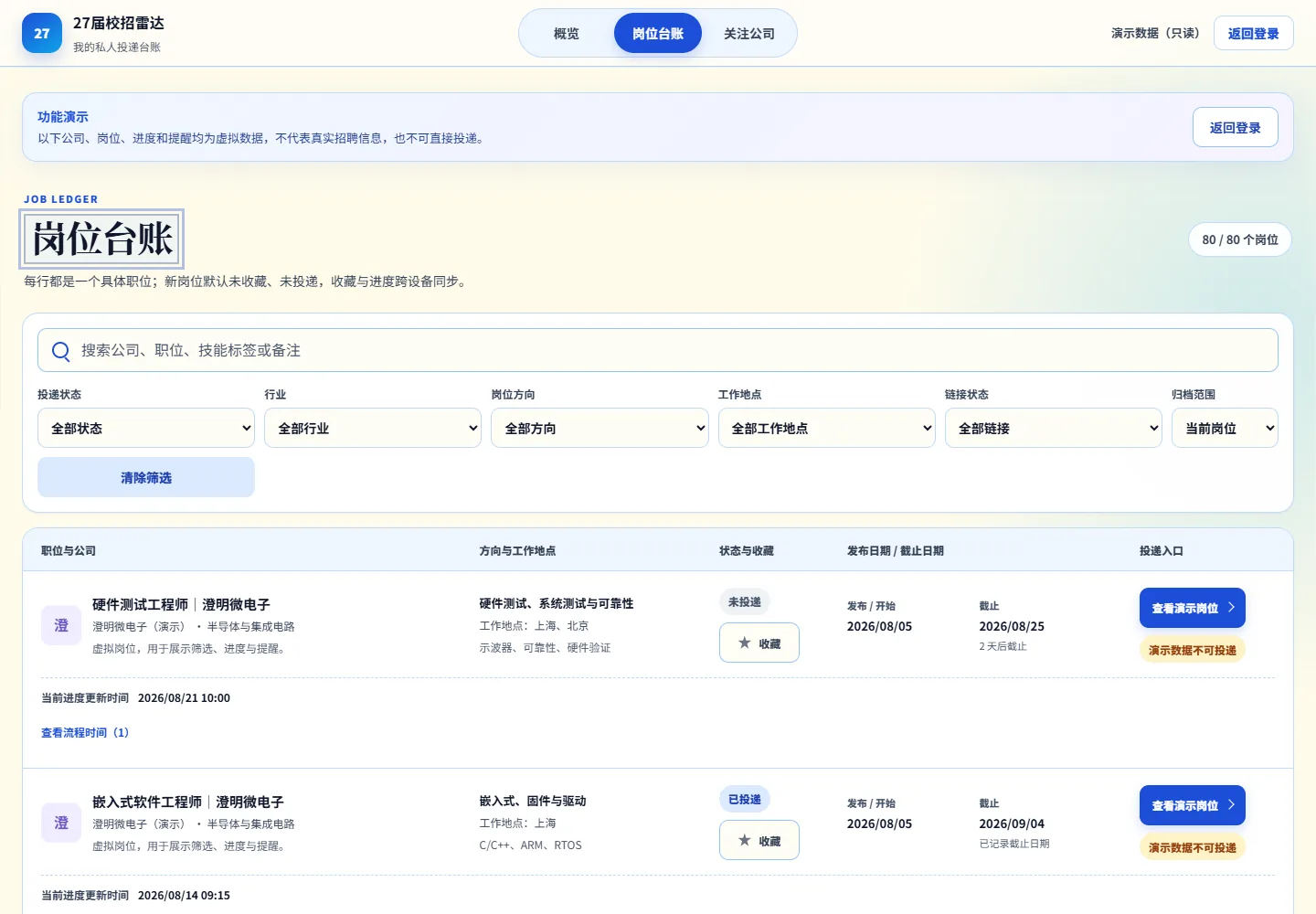
Task: Click 嵌入式、固件与驱动 text
Action: (533, 801)
